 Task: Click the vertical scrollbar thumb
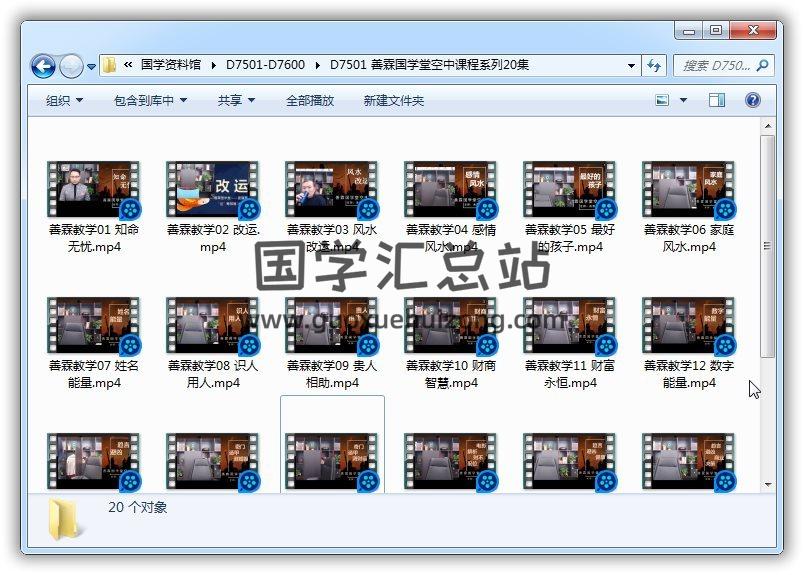[x=767, y=245]
